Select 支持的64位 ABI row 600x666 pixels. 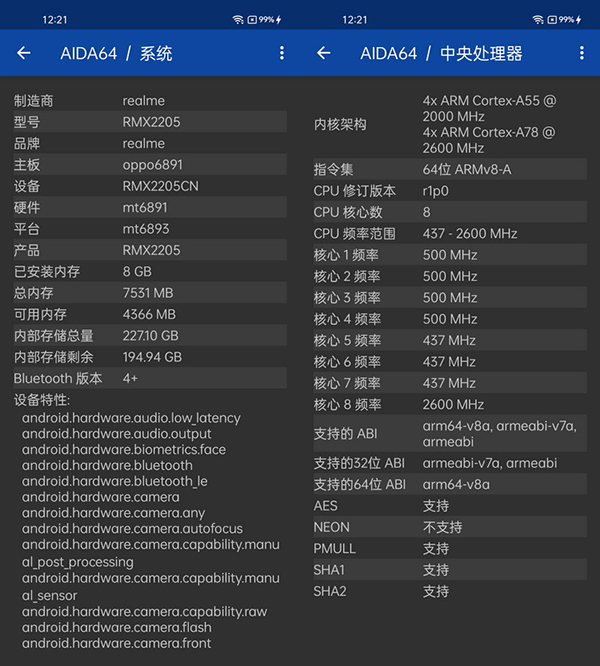[450, 484]
